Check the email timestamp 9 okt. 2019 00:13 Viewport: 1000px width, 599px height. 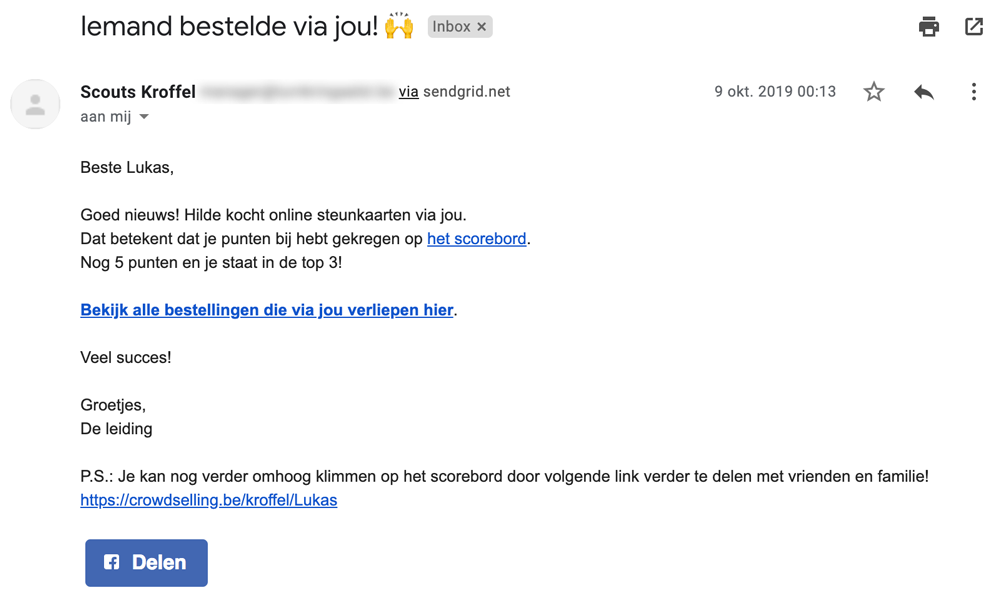(x=775, y=92)
